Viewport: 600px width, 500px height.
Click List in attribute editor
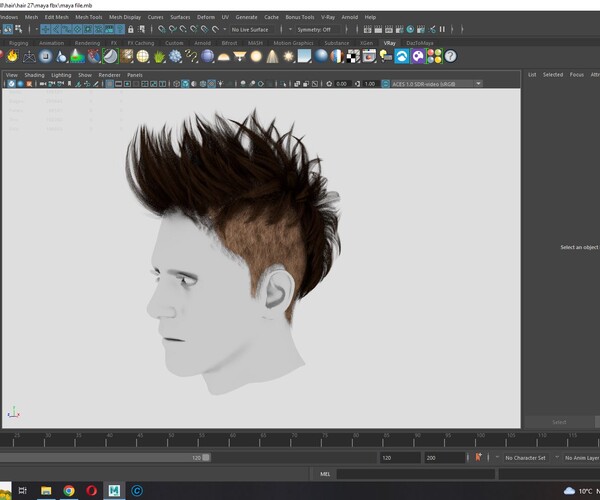click(x=532, y=75)
